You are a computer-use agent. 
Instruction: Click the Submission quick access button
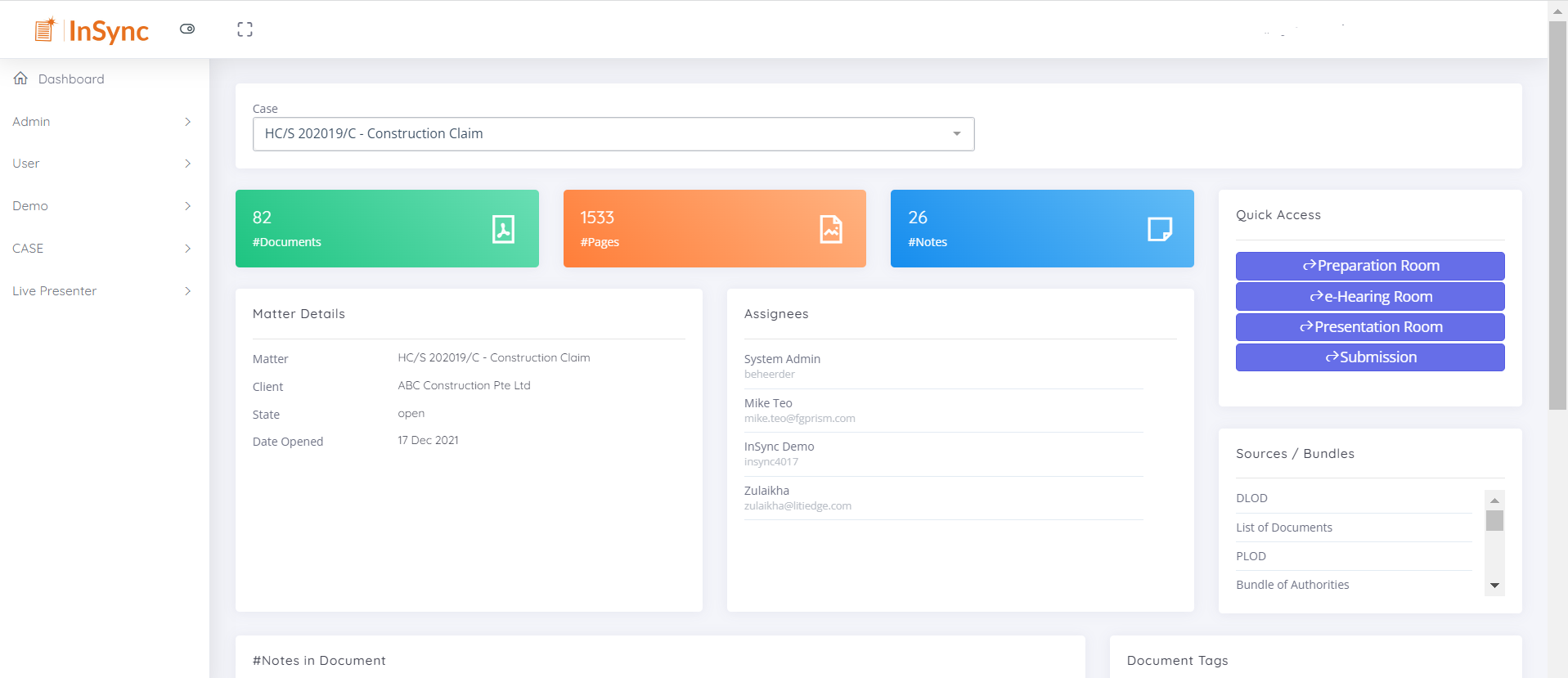point(1369,357)
